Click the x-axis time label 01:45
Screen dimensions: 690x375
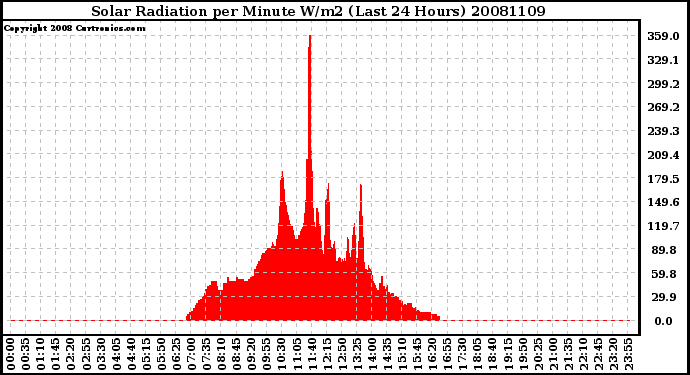tap(56, 354)
